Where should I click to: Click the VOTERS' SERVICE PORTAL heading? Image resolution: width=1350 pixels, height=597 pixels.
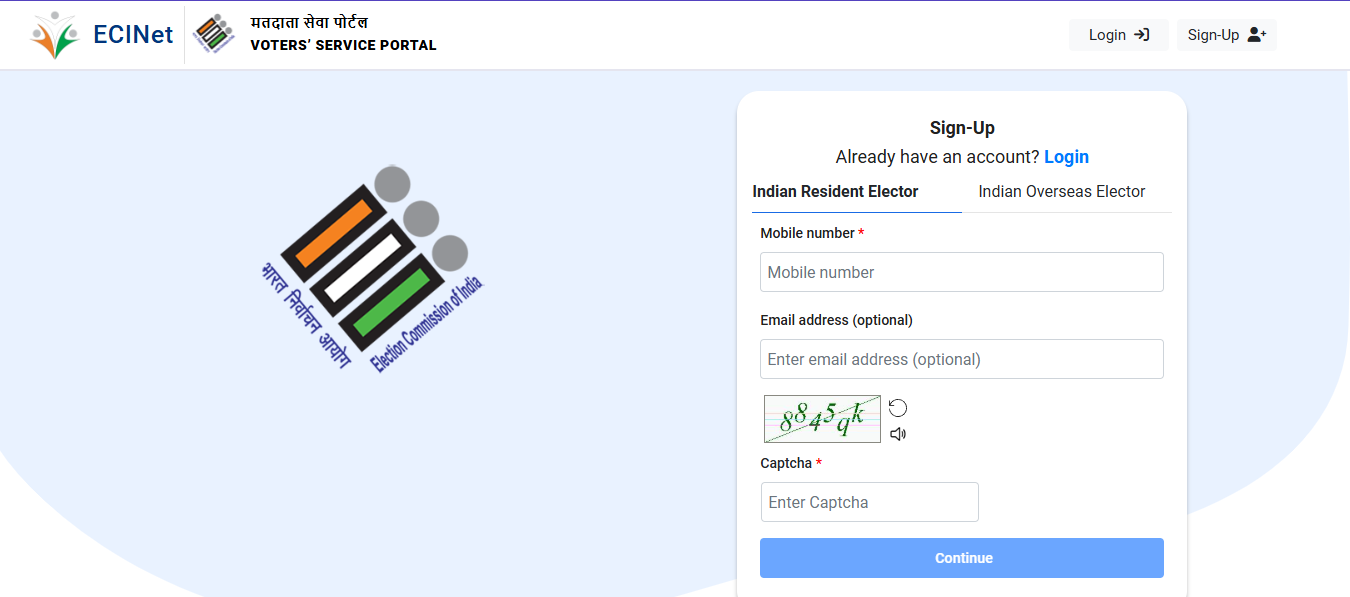click(343, 45)
